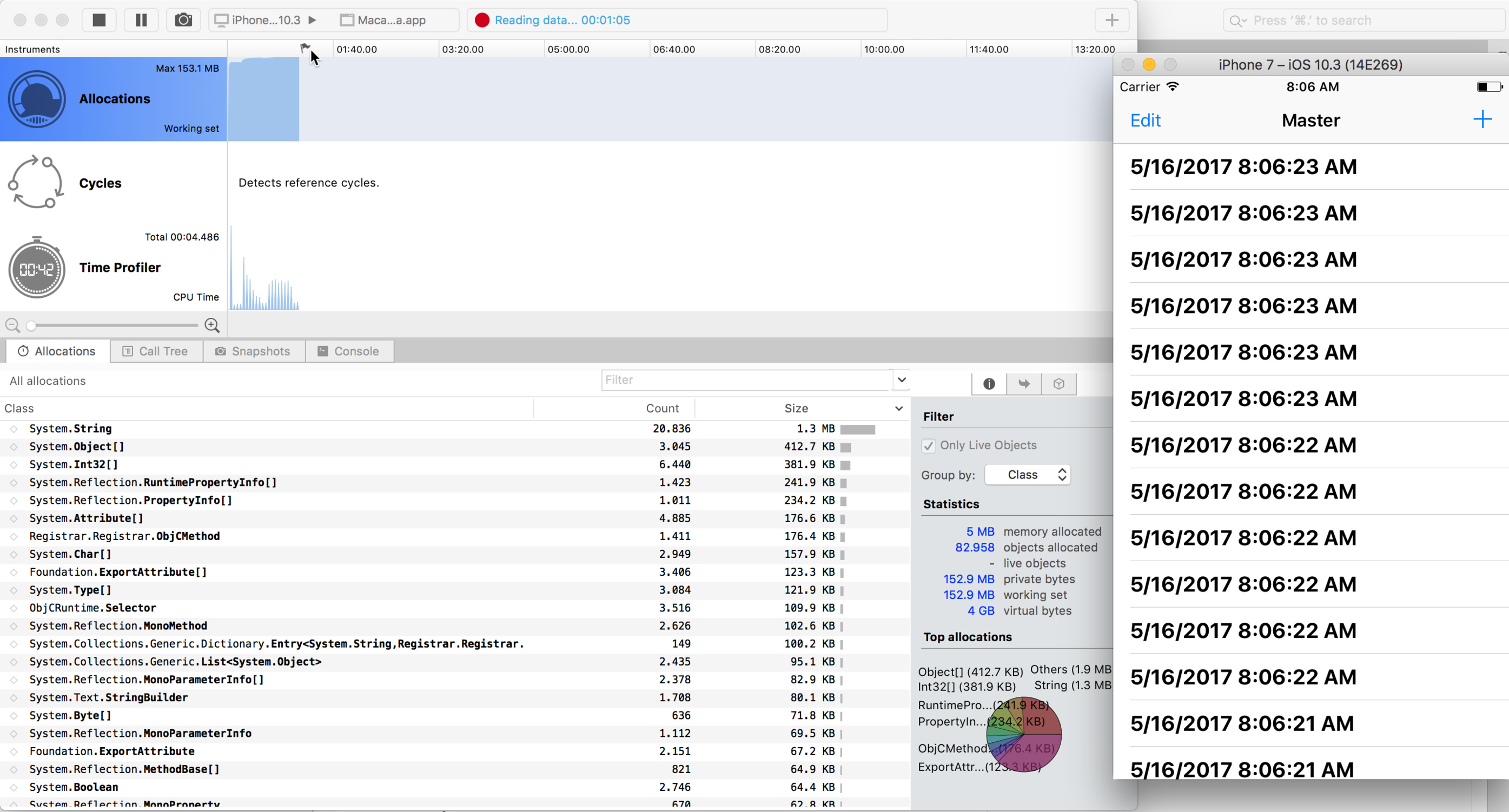This screenshot has height=812, width=1509.
Task: Expand the Filter field dropdown arrow
Action: (x=902, y=380)
